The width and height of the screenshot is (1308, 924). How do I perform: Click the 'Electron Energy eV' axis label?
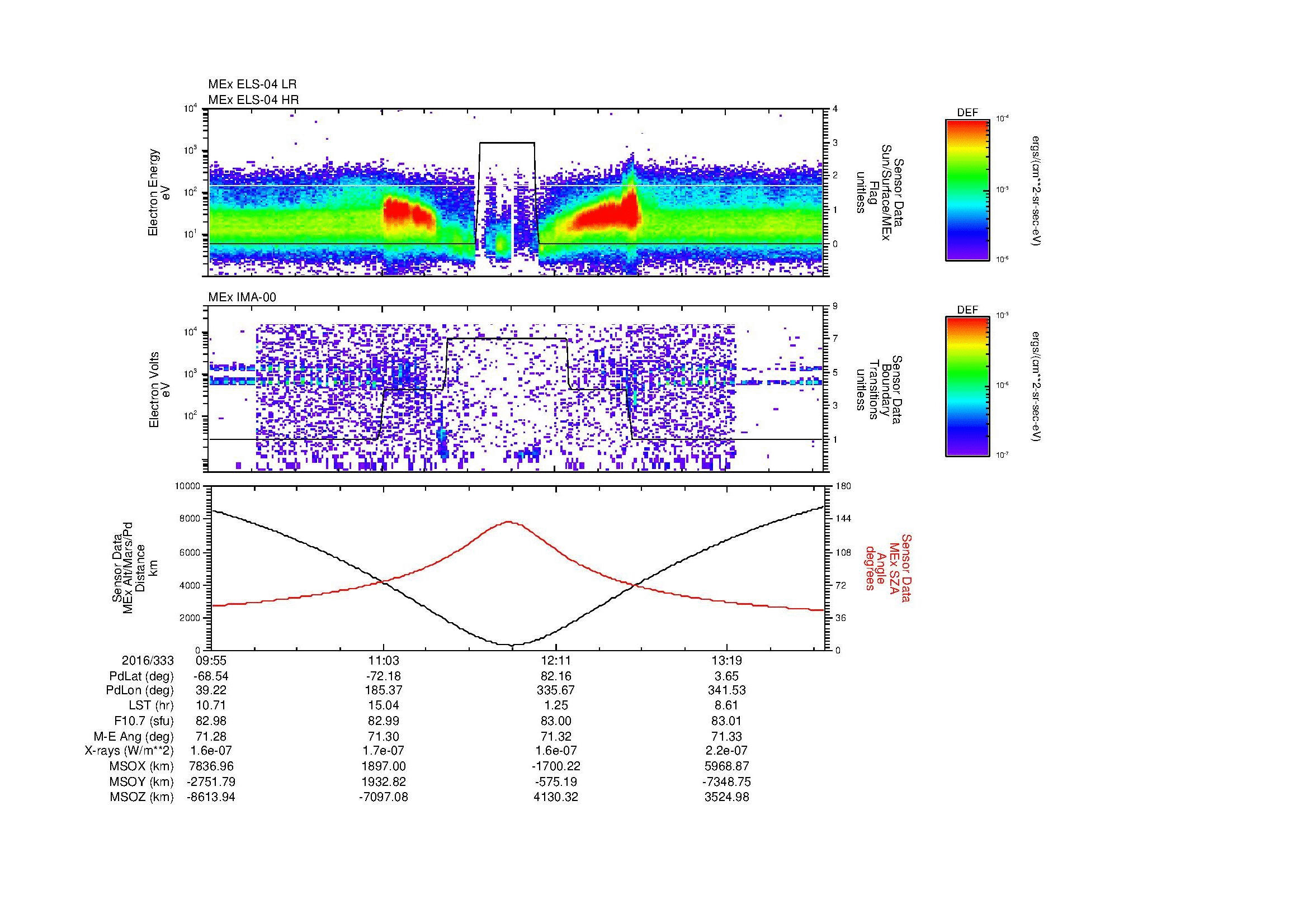coord(159,192)
